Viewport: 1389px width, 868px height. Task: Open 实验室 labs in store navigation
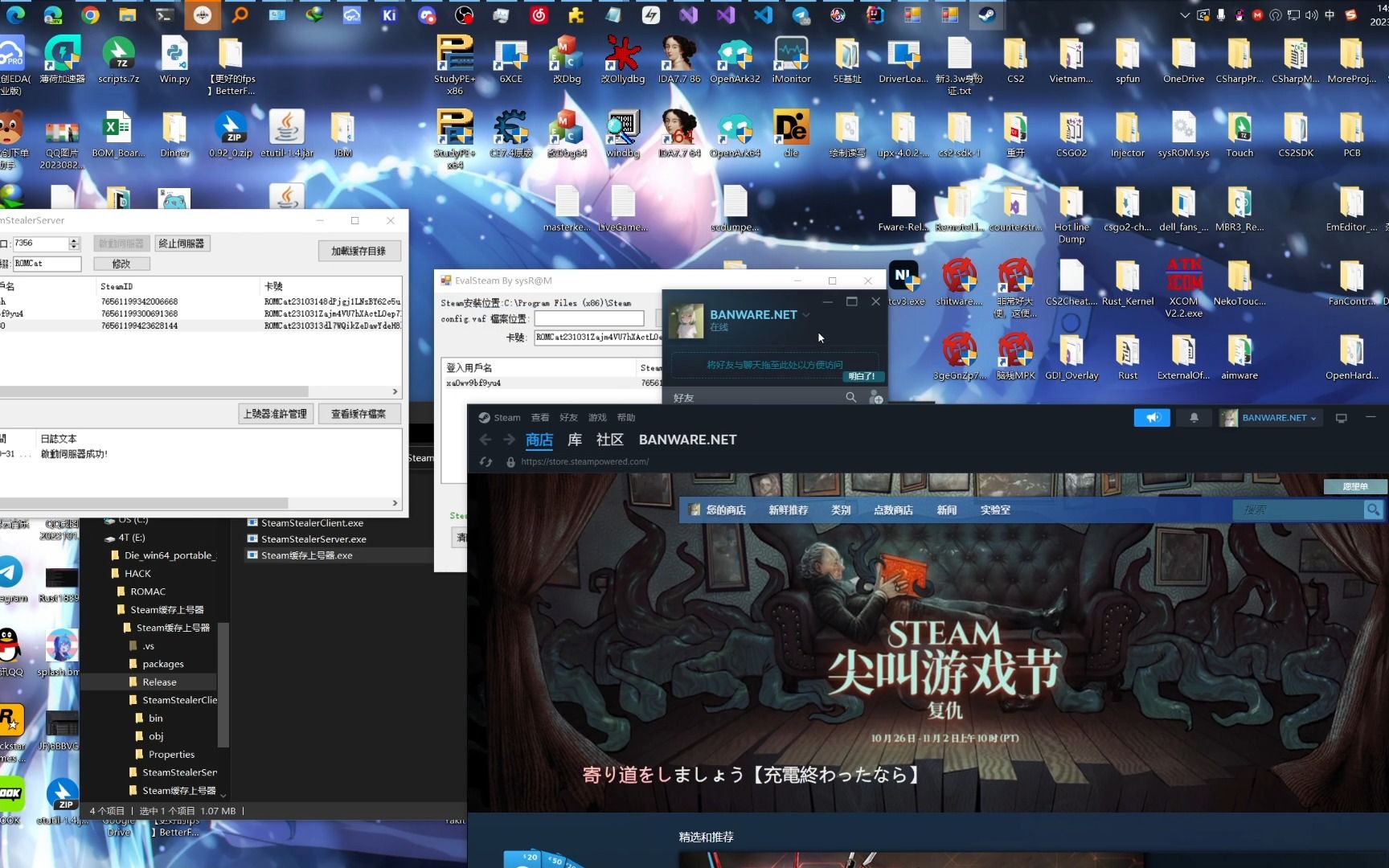point(995,510)
